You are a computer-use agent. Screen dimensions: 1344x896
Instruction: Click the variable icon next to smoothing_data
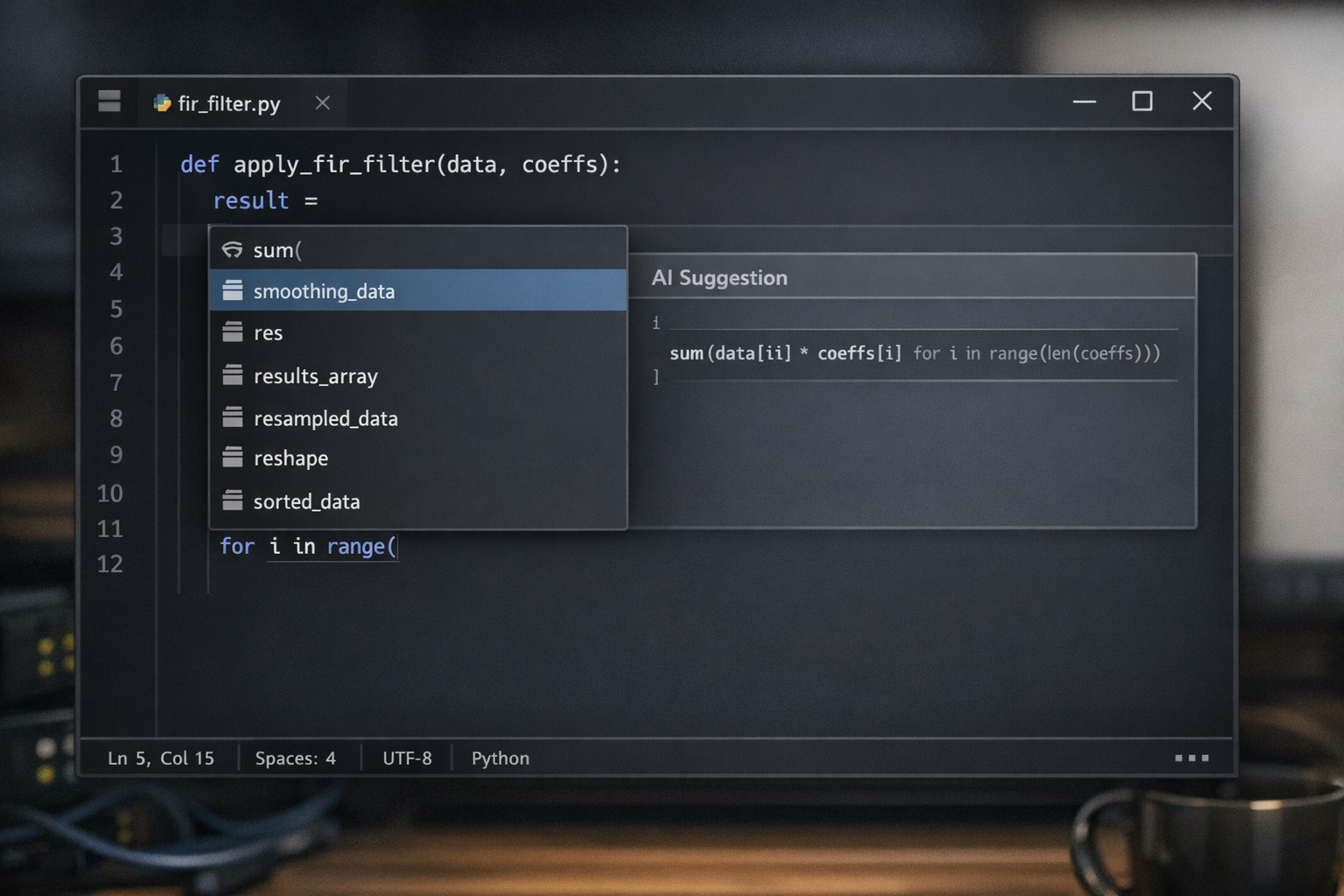[x=232, y=290]
